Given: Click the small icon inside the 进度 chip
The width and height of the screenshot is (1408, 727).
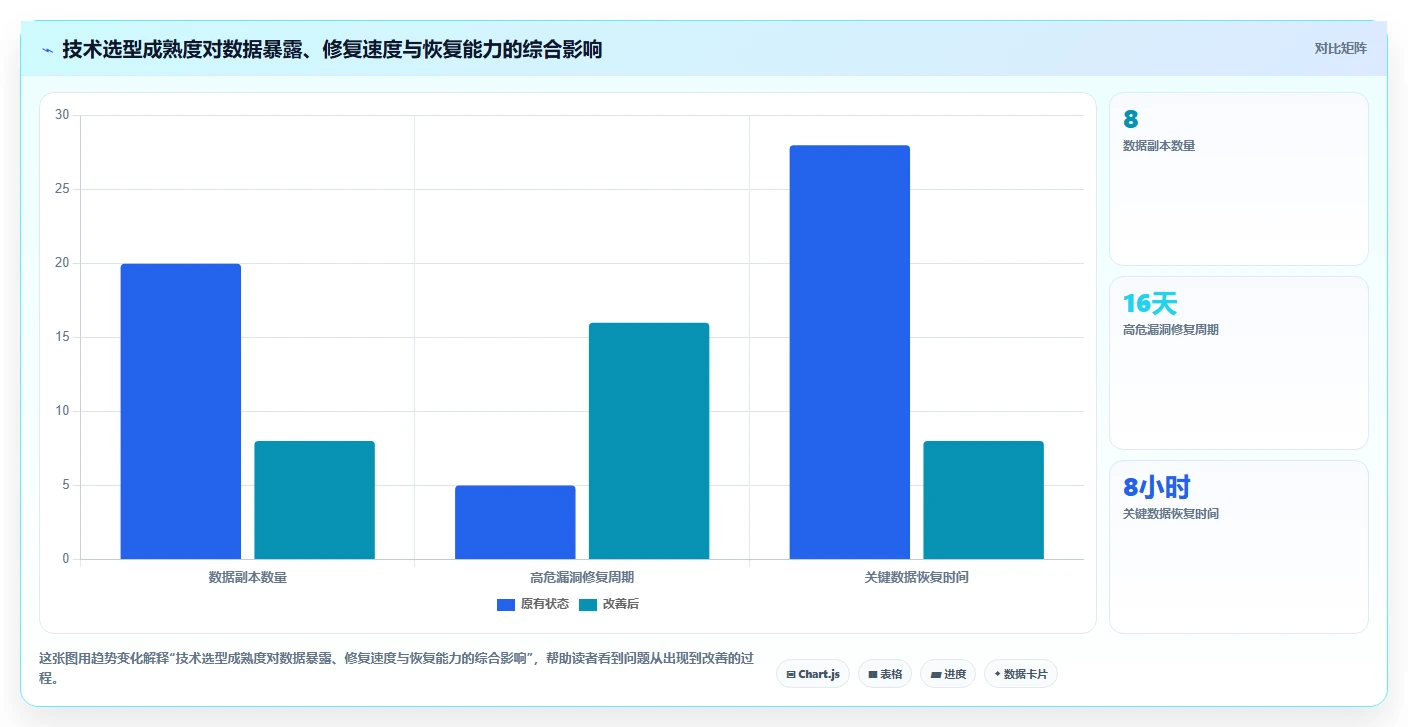Looking at the screenshot, I should 936,675.
